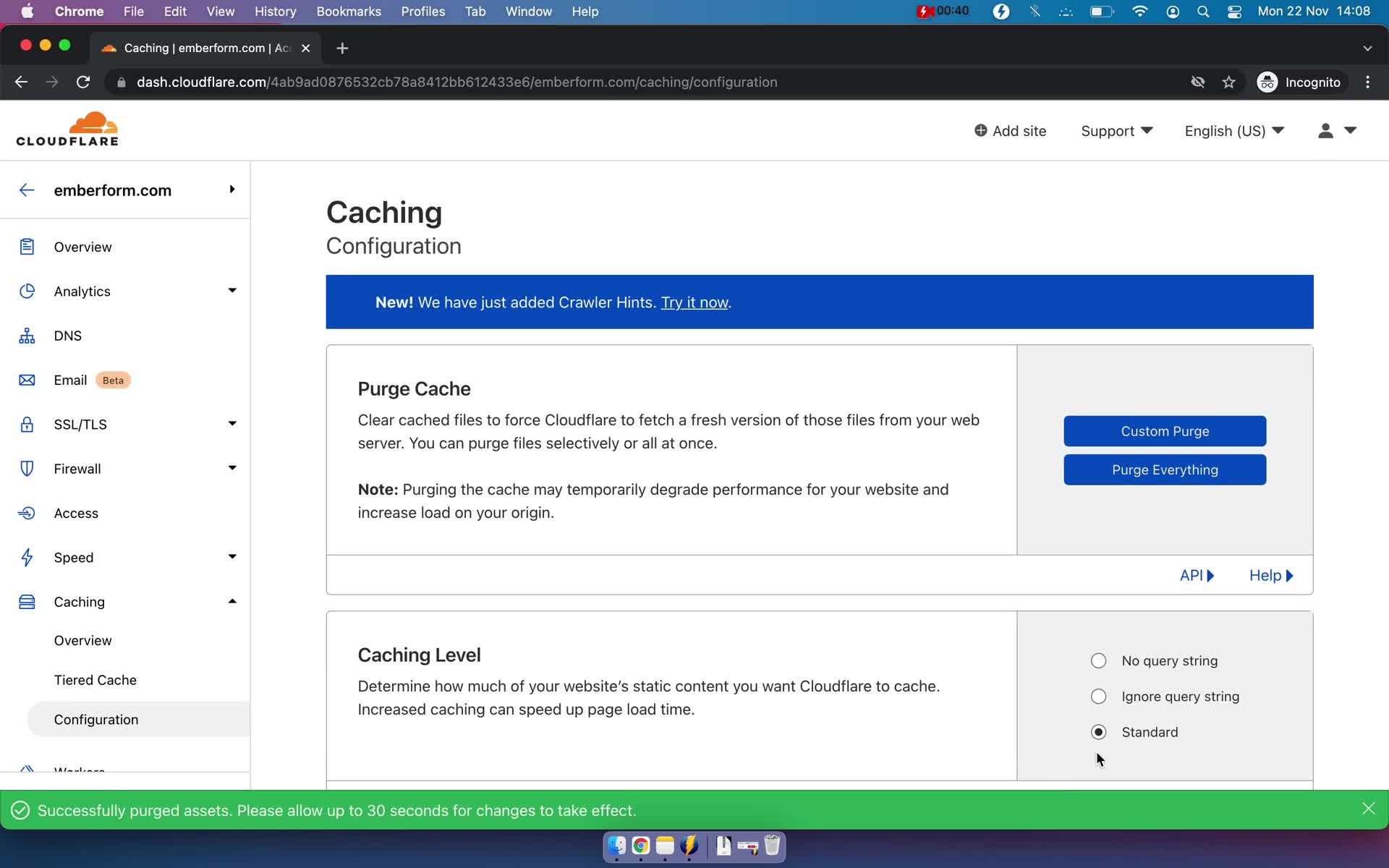Click the Analytics sidebar icon

click(27, 291)
